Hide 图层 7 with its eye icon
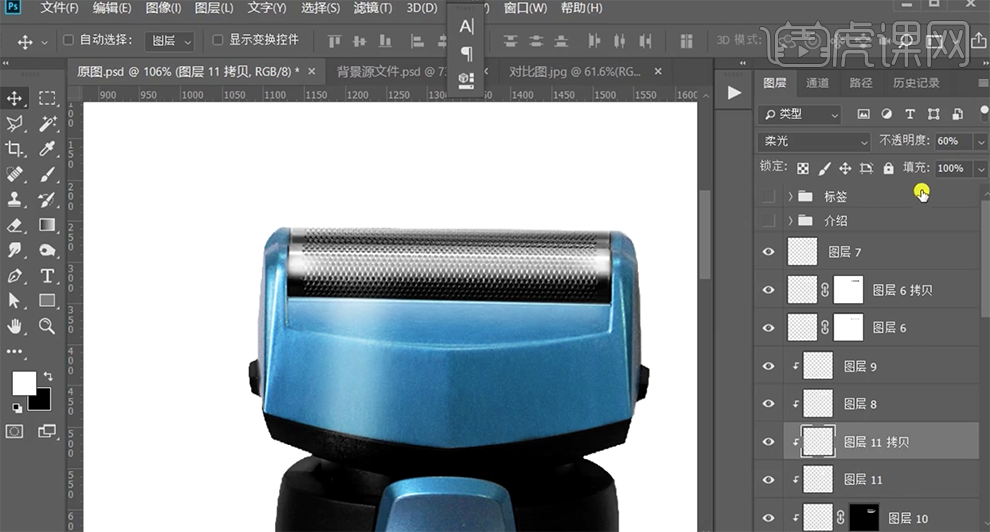The height and width of the screenshot is (532, 990). click(768, 252)
